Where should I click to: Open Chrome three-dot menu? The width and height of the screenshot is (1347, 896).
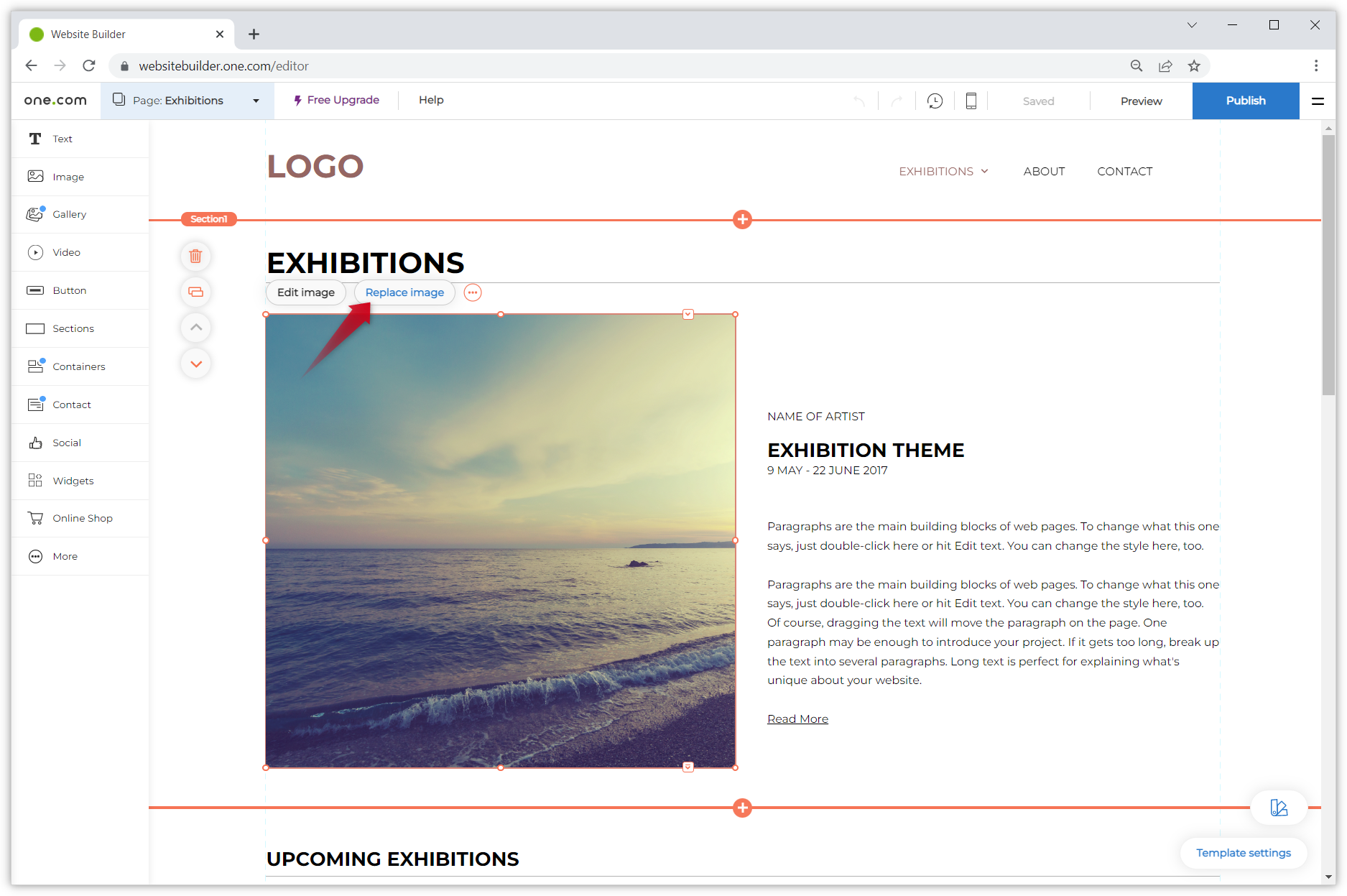[x=1316, y=66]
